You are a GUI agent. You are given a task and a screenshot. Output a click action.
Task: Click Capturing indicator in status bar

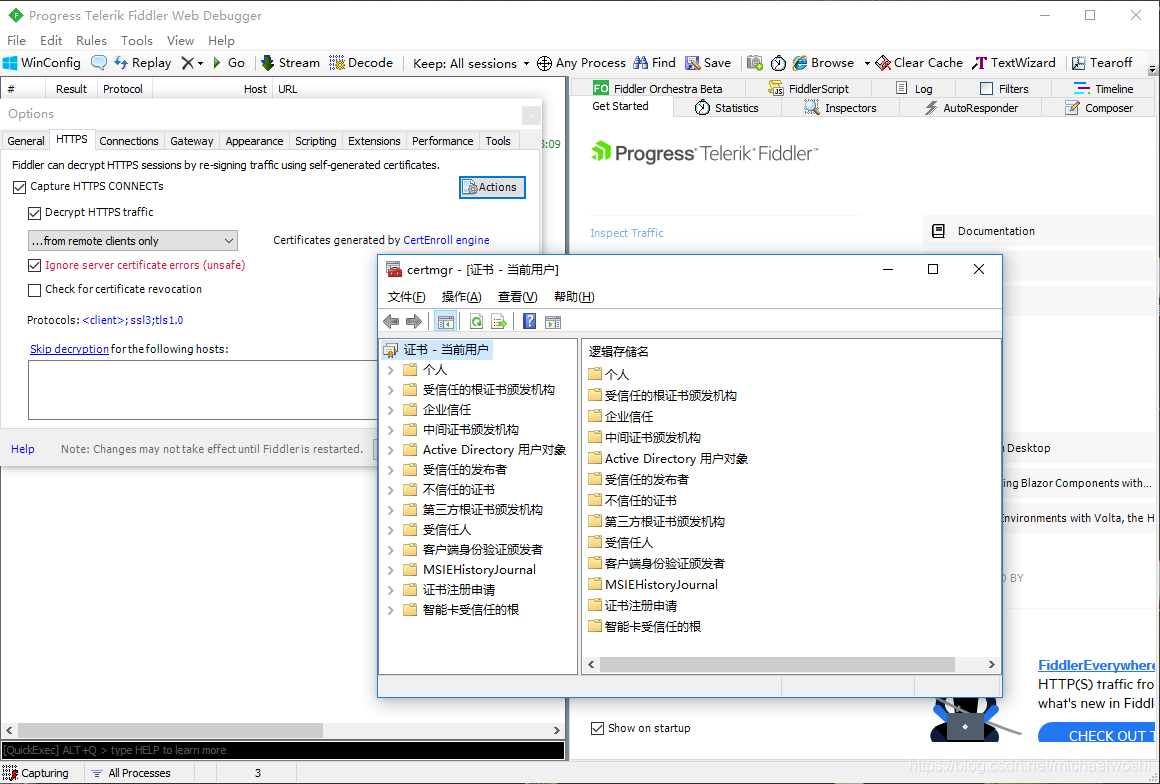click(x=36, y=773)
